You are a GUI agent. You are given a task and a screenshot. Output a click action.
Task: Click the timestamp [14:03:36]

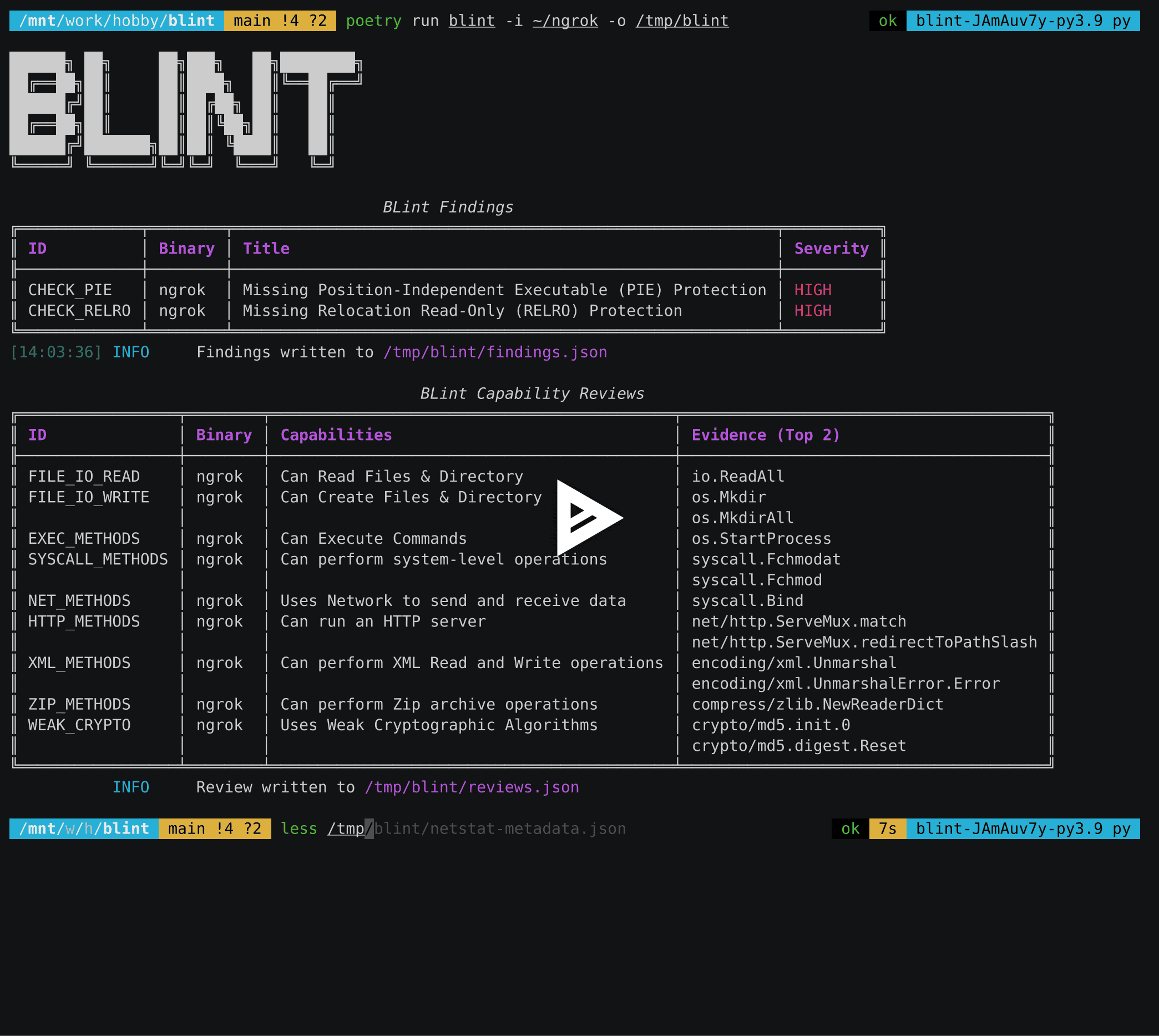[x=55, y=352]
